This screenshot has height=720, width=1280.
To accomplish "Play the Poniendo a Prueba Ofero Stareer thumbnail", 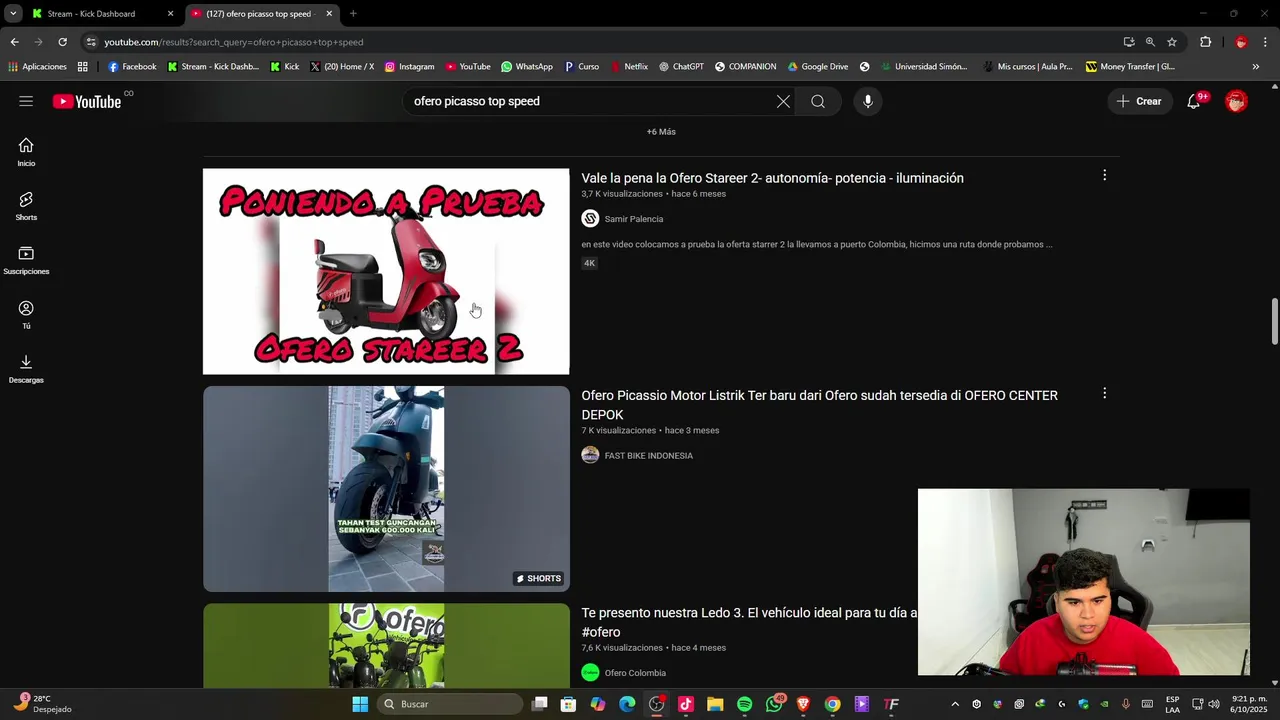I will tap(386, 271).
